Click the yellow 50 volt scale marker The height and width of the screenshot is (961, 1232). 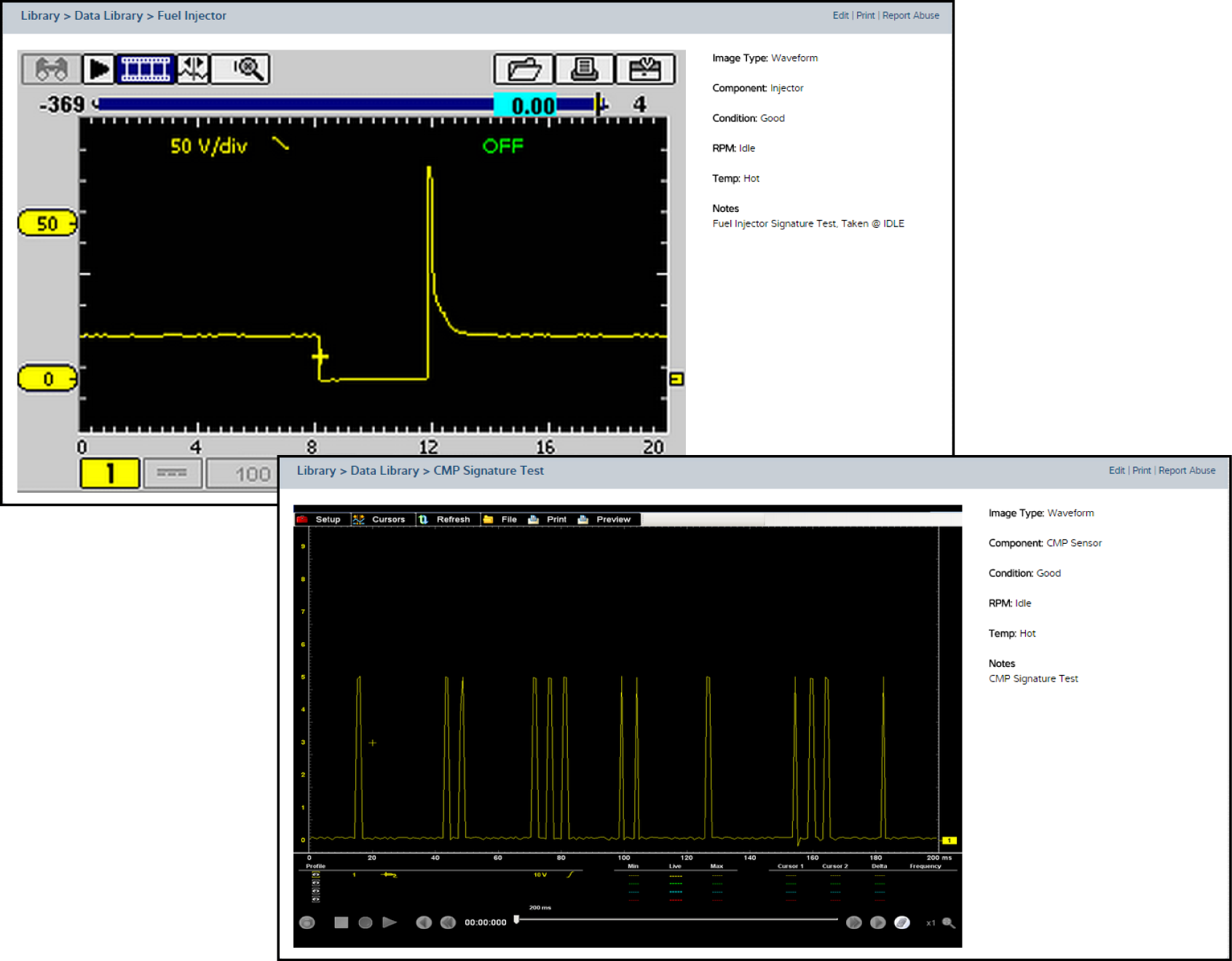[x=47, y=224]
